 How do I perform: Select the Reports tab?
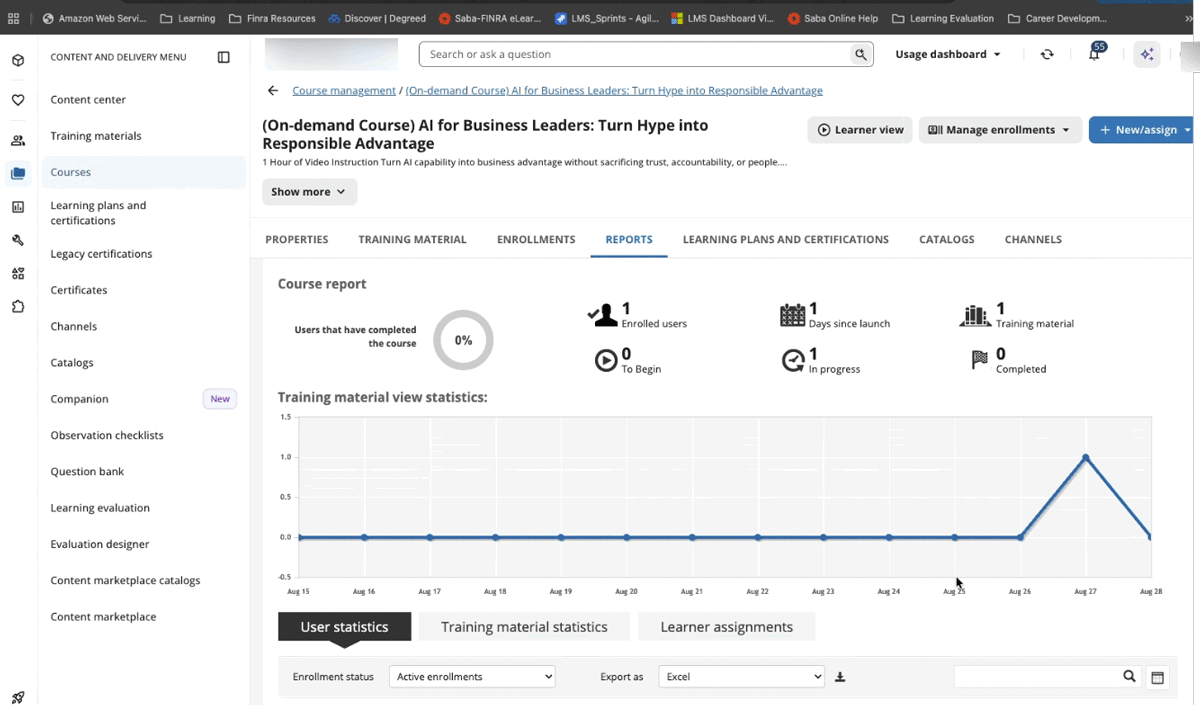629,240
